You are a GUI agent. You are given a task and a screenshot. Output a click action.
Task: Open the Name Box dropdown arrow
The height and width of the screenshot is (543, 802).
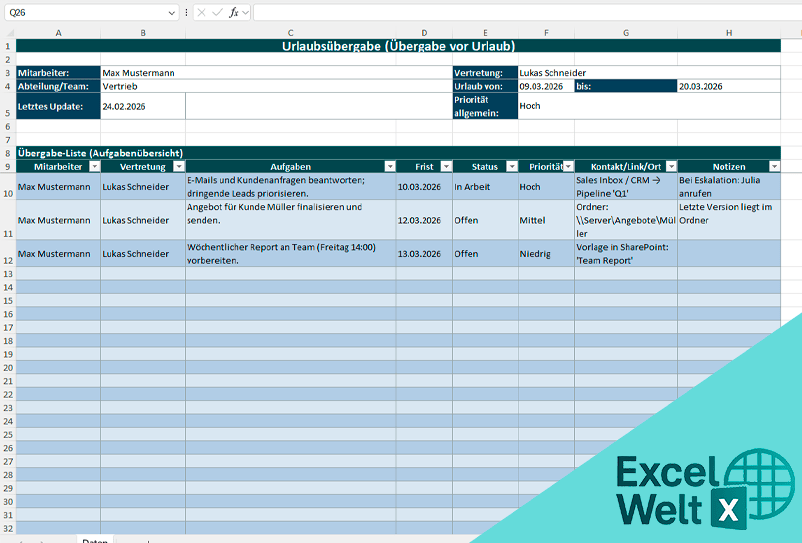172,13
